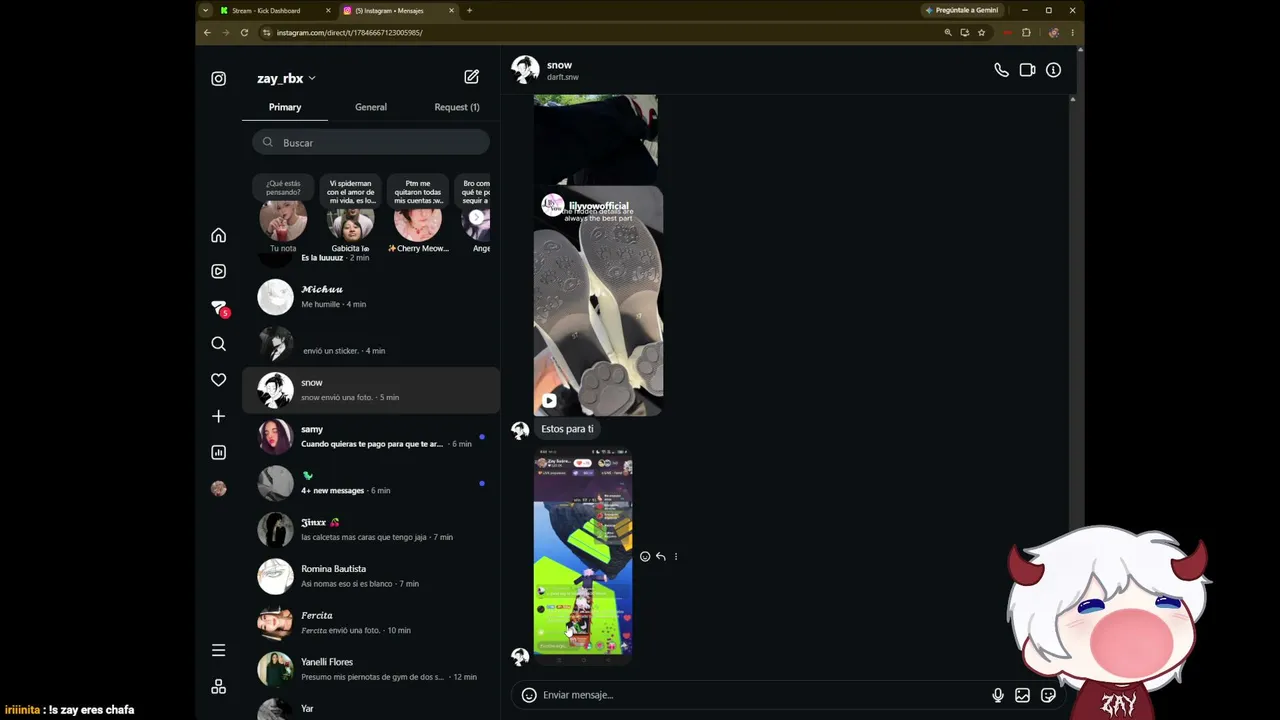
Task: Click the browser zoom magnifier icon
Action: point(948,32)
